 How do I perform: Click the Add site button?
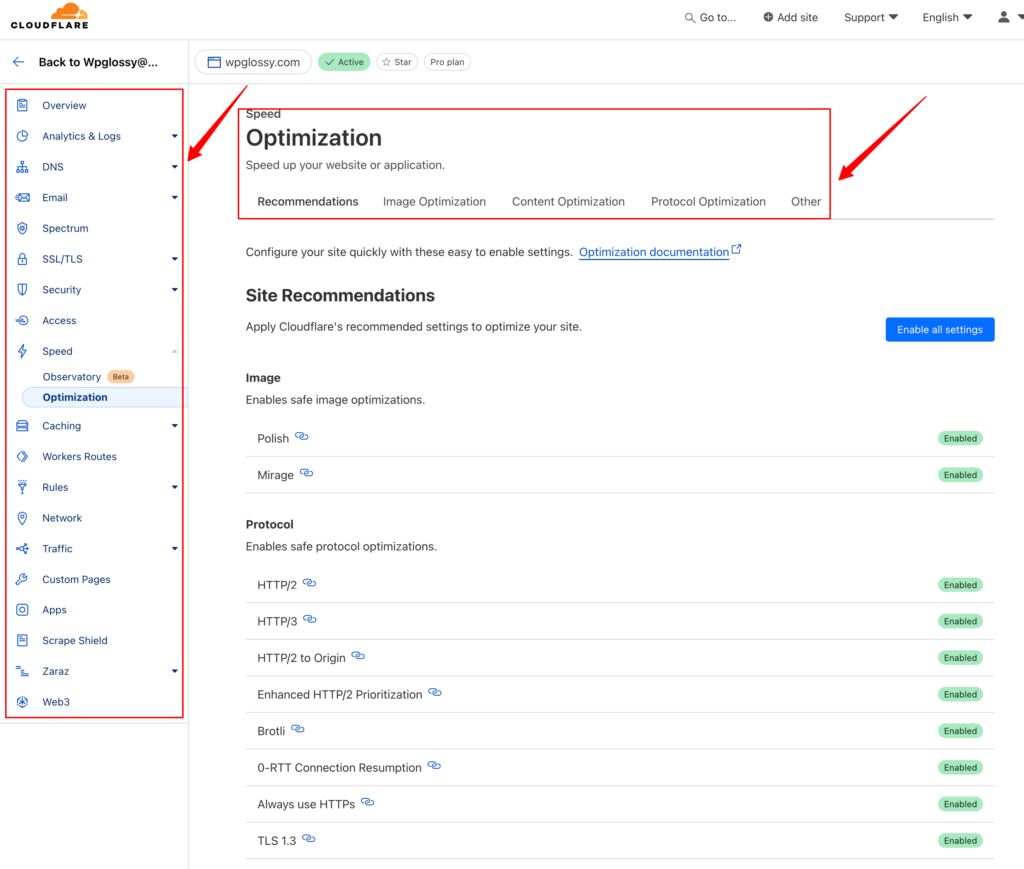(x=790, y=17)
